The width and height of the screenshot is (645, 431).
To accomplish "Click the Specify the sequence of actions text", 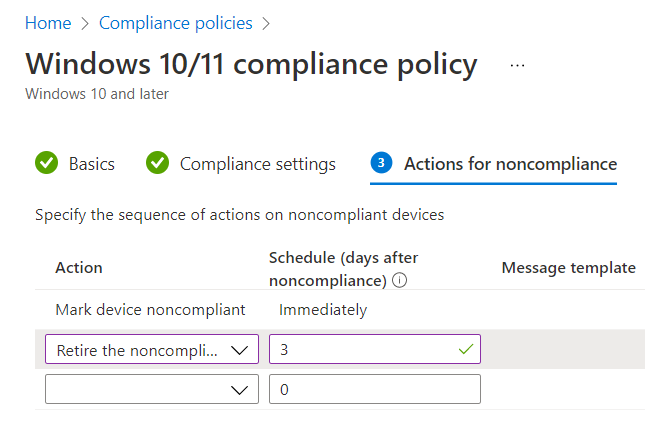I will point(239,215).
